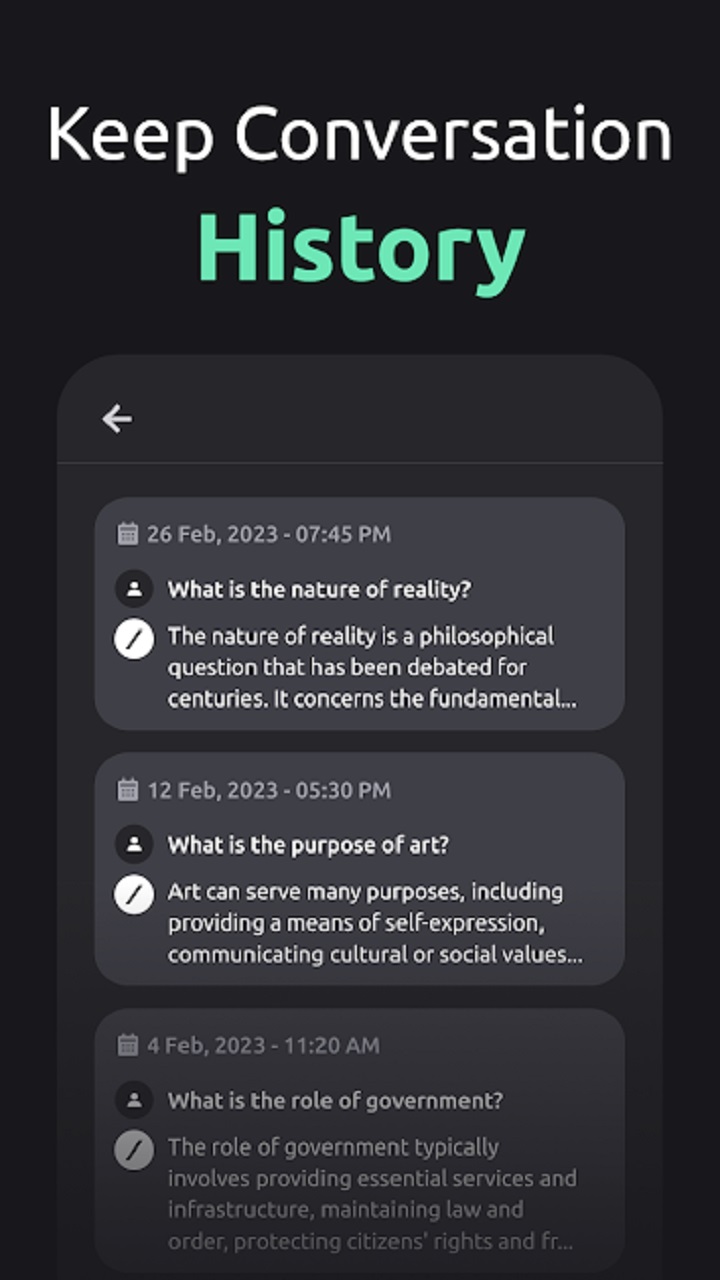Screen dimensions: 720x1280
Task: Open the 4 Feb, 2023 - 11:20 AM conversation
Action: point(360,1140)
